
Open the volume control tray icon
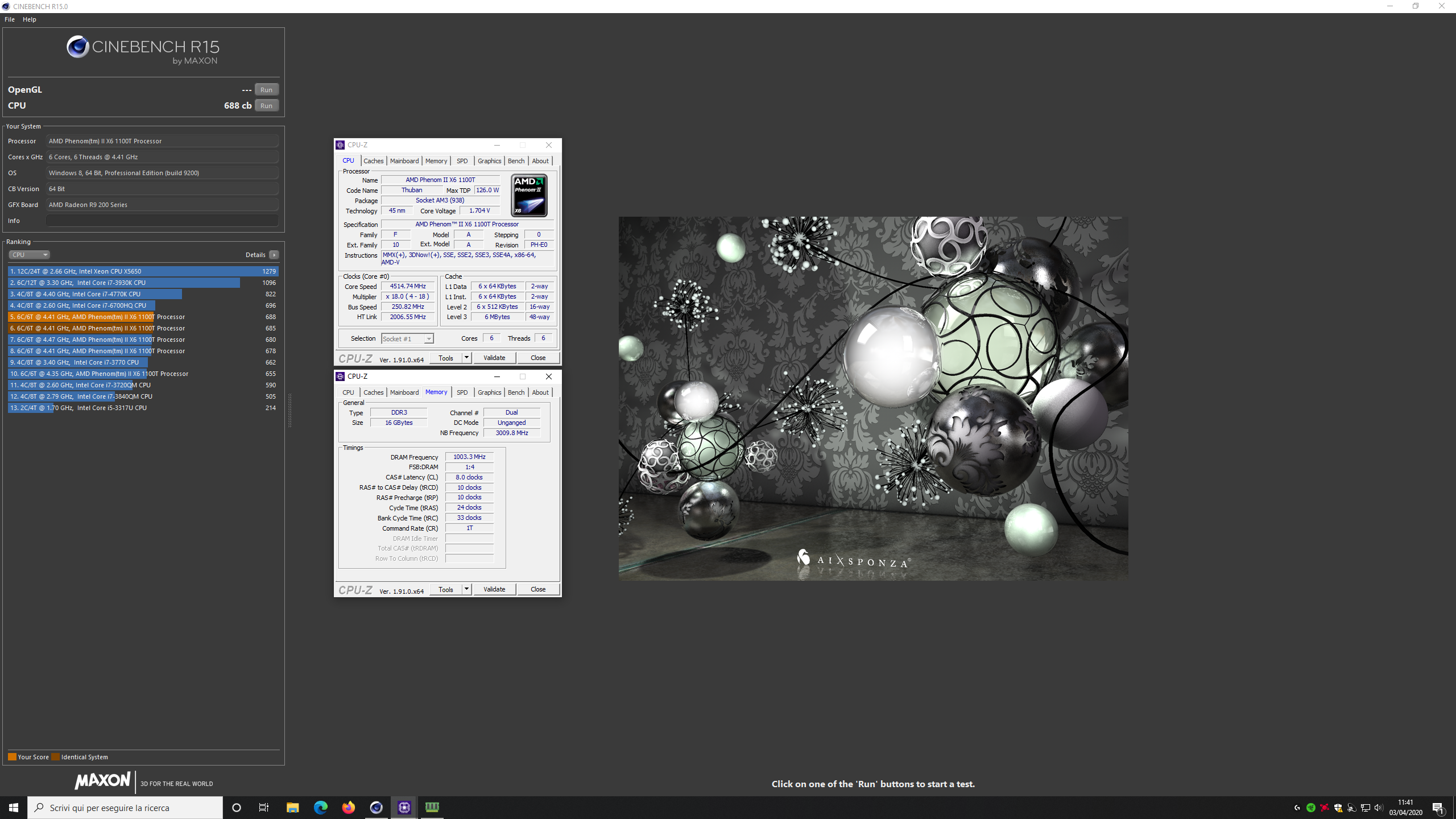pos(1379,808)
